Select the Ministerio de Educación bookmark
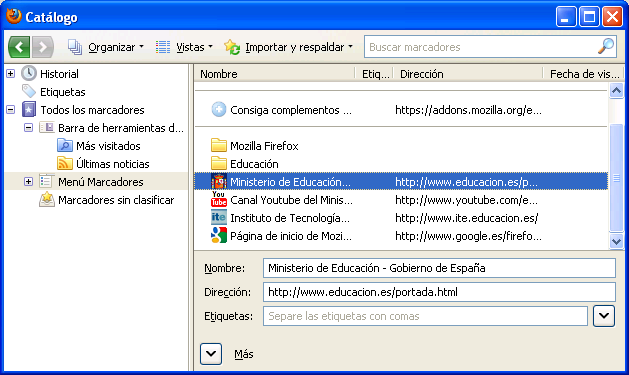629x375 pixels. [401, 182]
